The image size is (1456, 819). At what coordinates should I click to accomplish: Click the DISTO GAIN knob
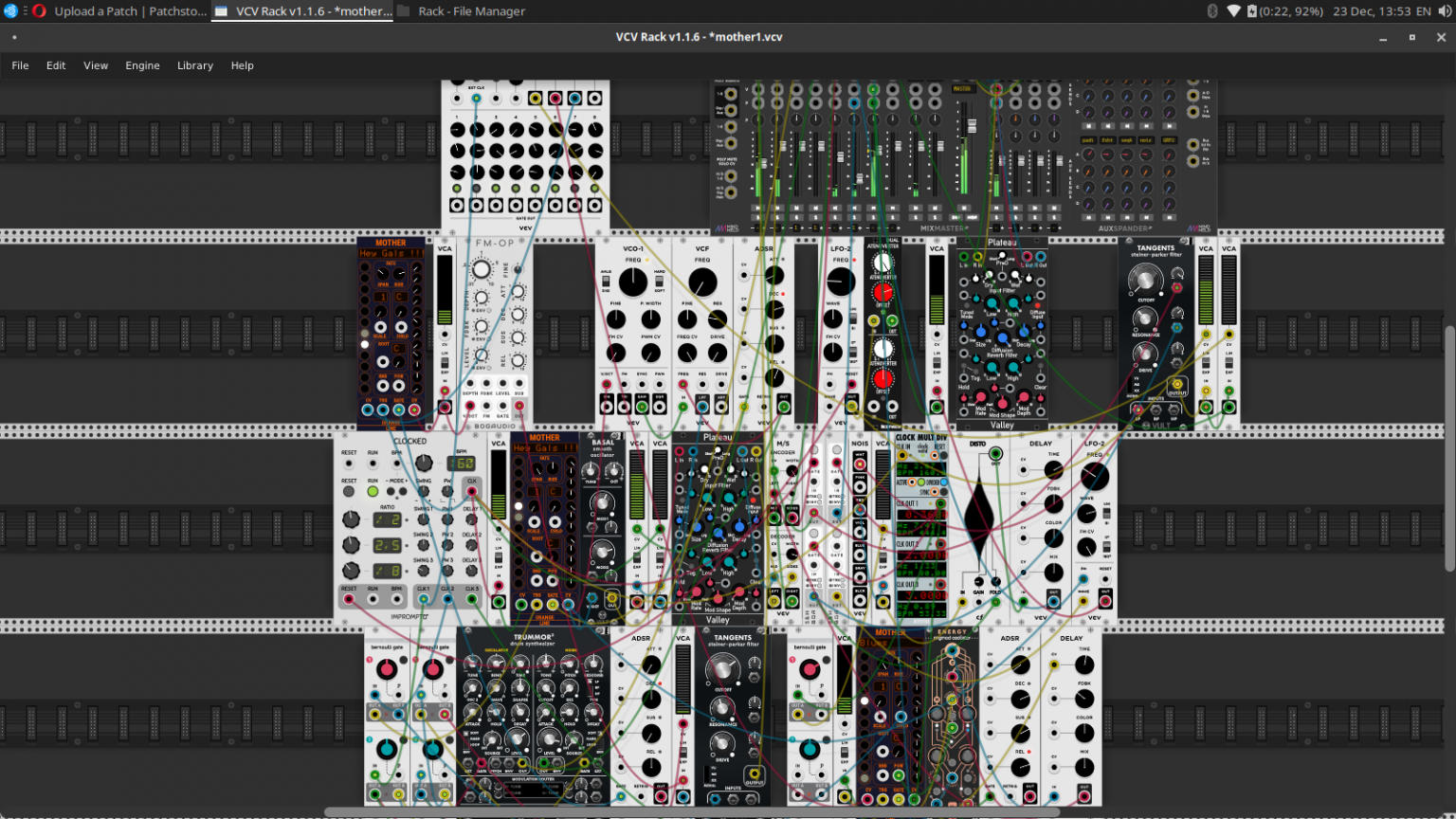click(979, 580)
